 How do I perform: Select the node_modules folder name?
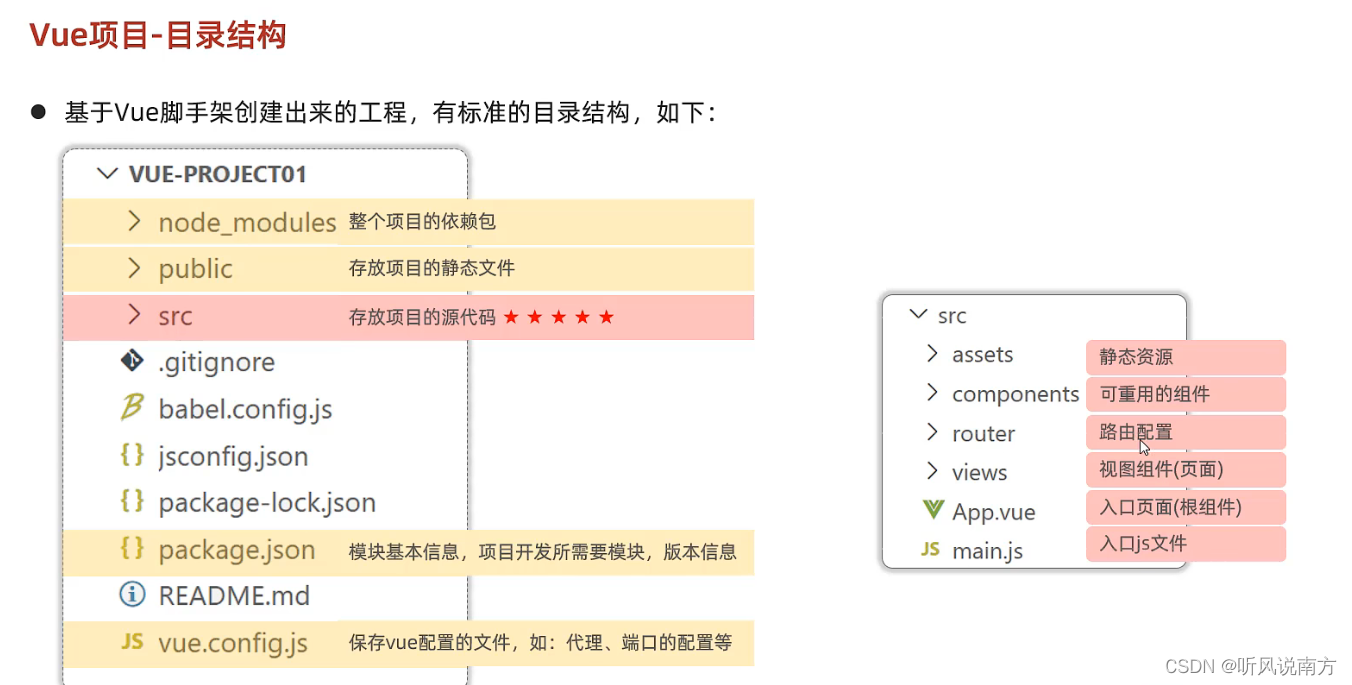point(247,222)
